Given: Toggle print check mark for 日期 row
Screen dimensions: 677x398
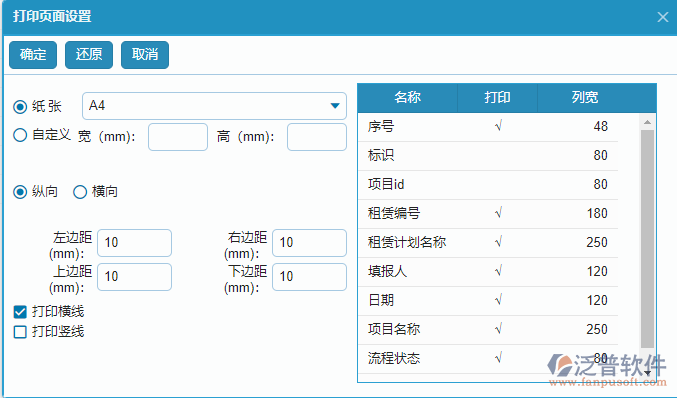Looking at the screenshot, I should [498, 300].
